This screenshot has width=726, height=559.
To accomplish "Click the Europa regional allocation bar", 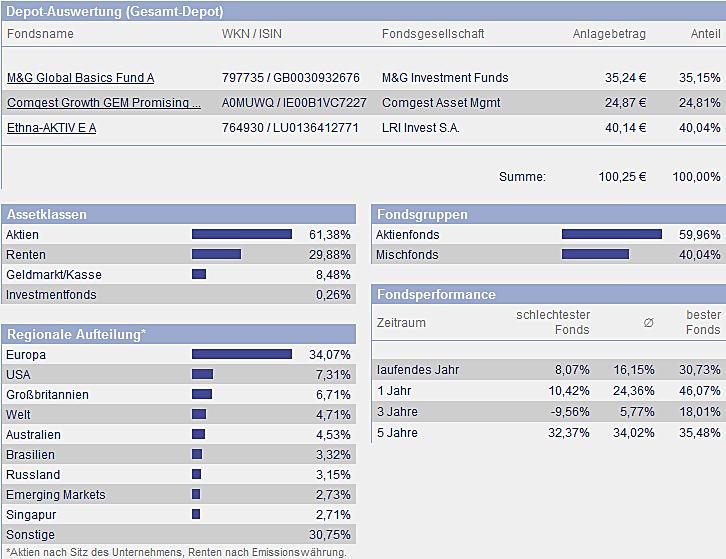I will (x=241, y=355).
